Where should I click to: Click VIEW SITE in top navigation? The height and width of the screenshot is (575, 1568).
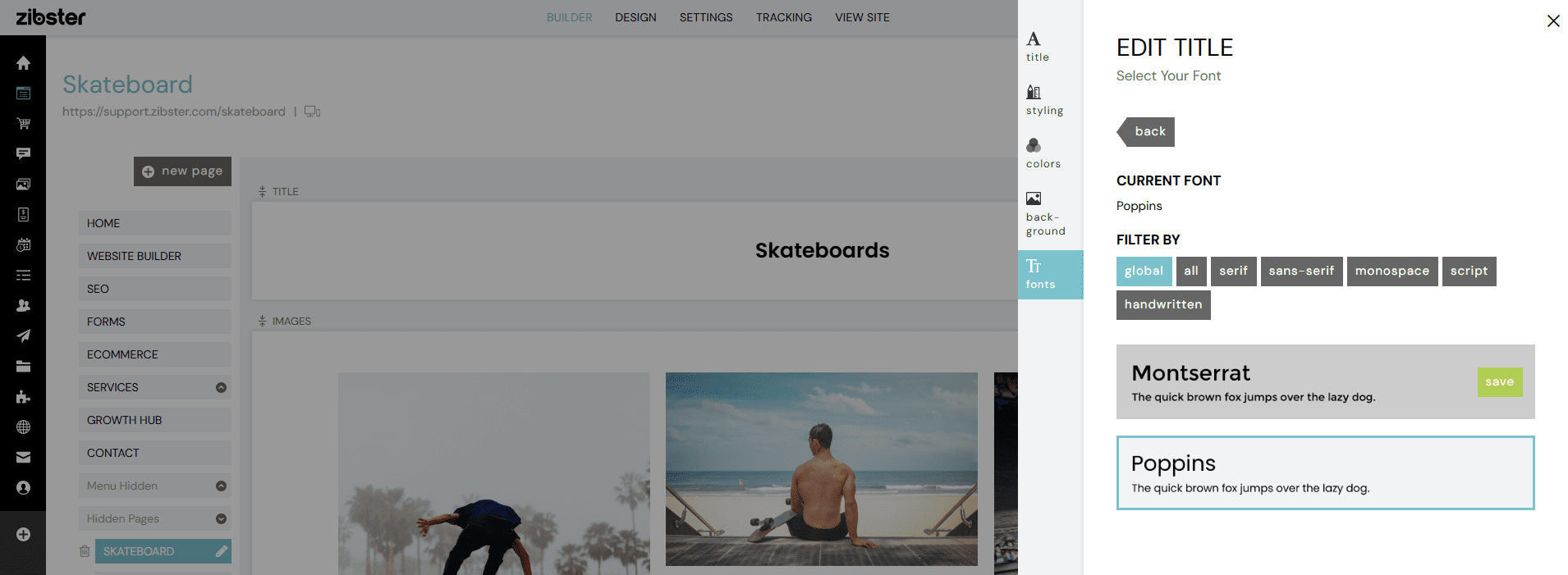click(x=862, y=17)
